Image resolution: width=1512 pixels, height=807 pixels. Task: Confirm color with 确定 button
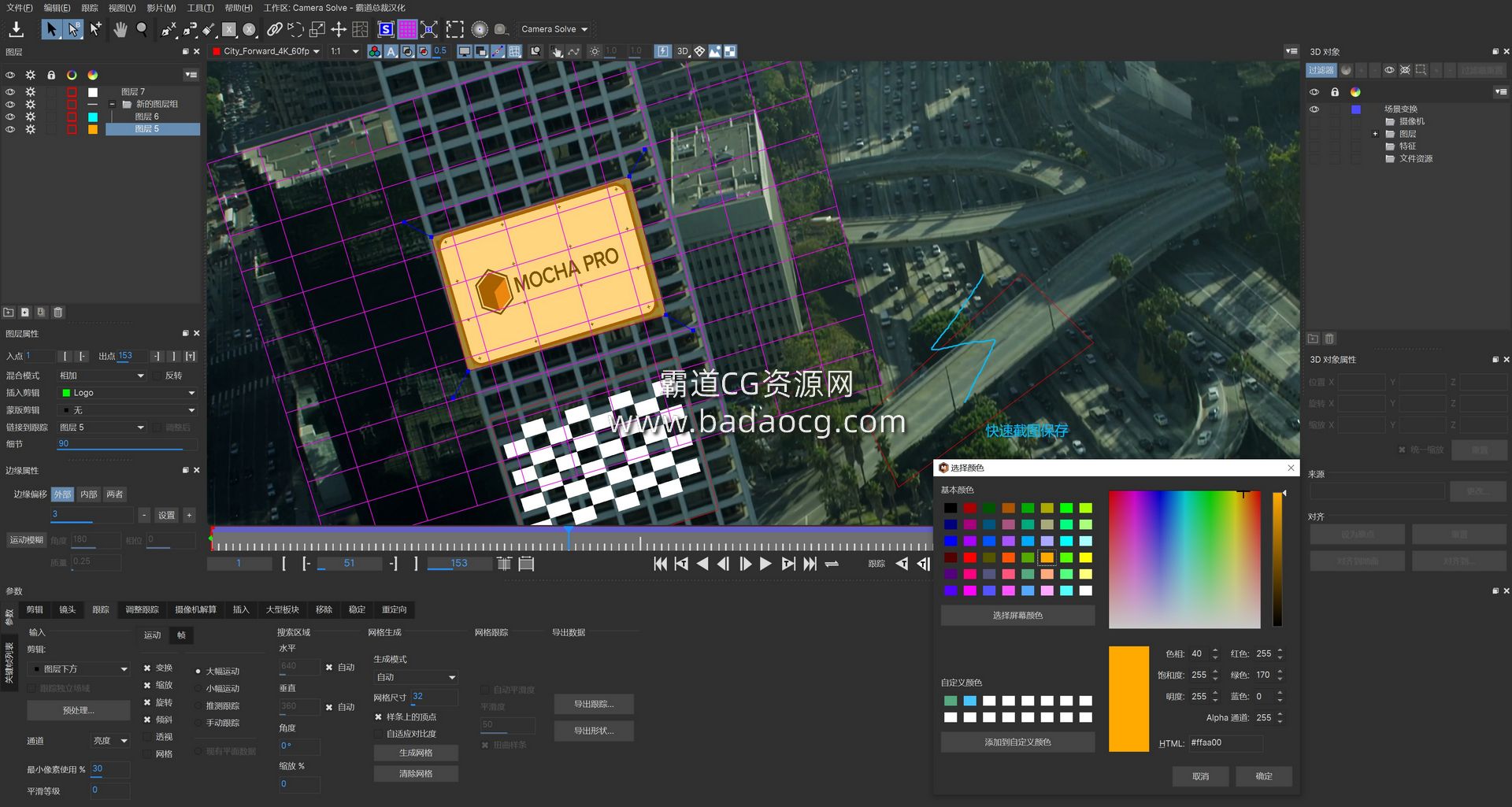tap(1264, 776)
